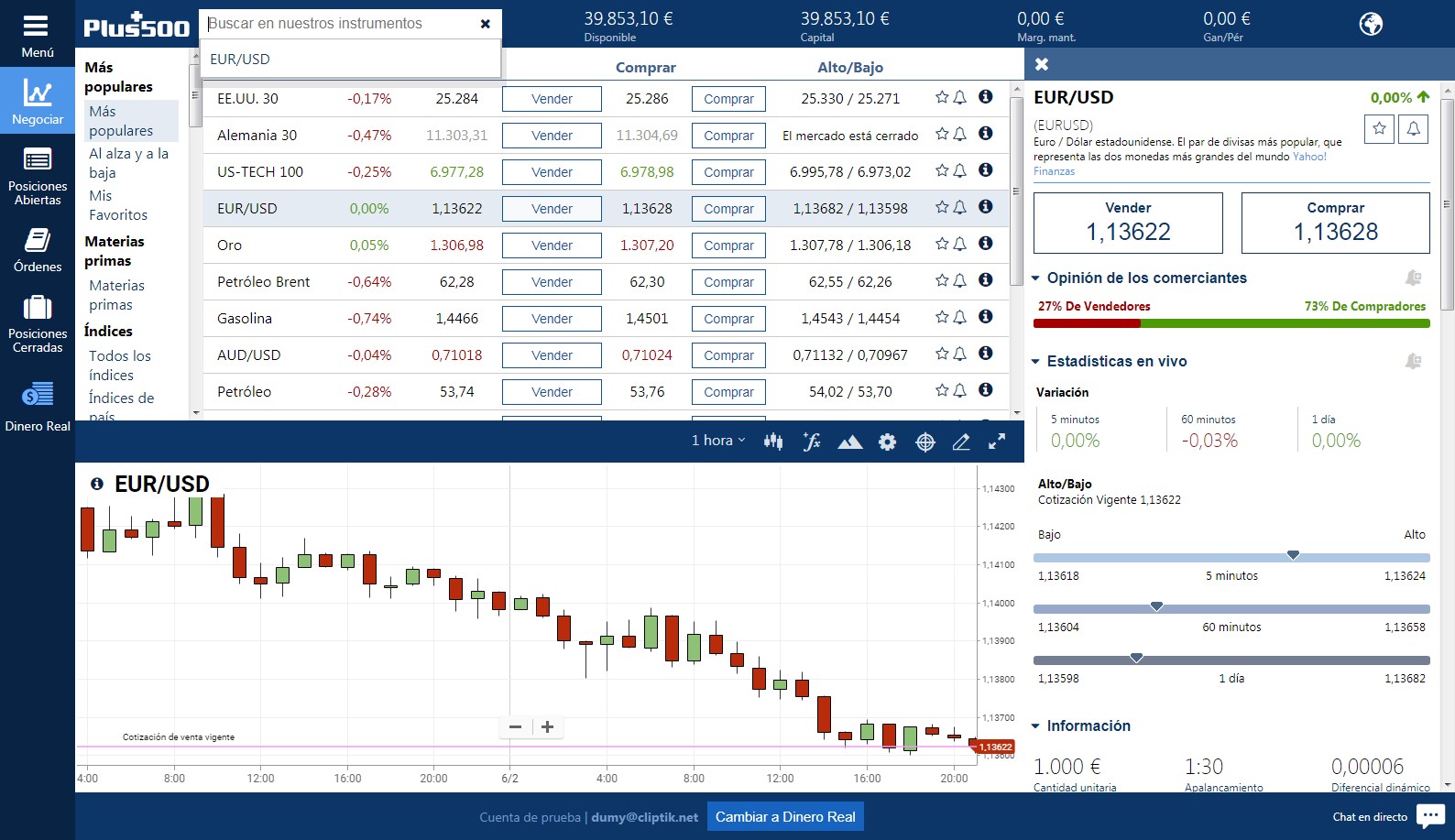Clear the instrument search box

[x=486, y=24]
